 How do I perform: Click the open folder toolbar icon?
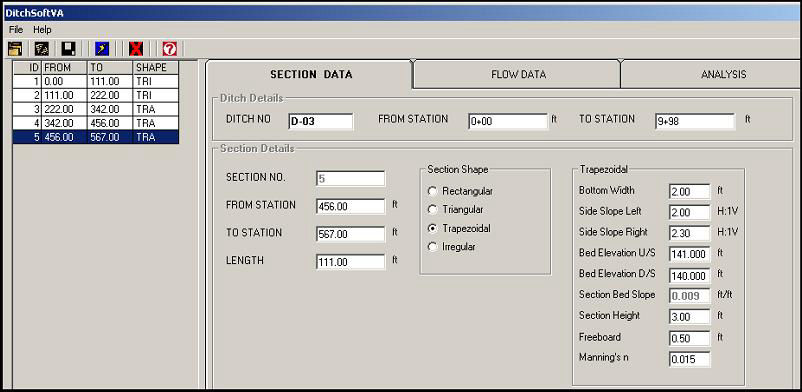16,49
